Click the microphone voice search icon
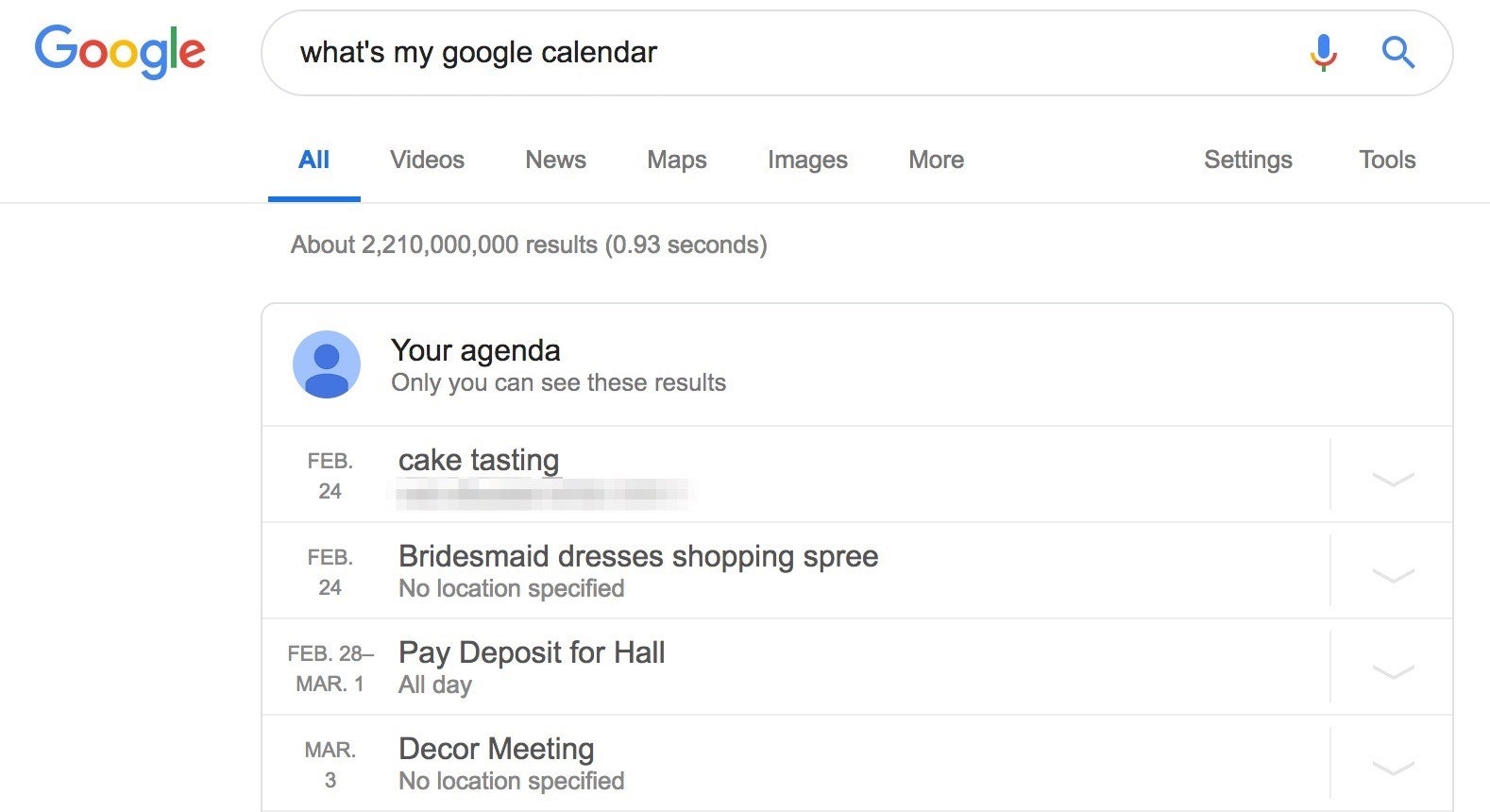The height and width of the screenshot is (812, 1490). (x=1324, y=52)
